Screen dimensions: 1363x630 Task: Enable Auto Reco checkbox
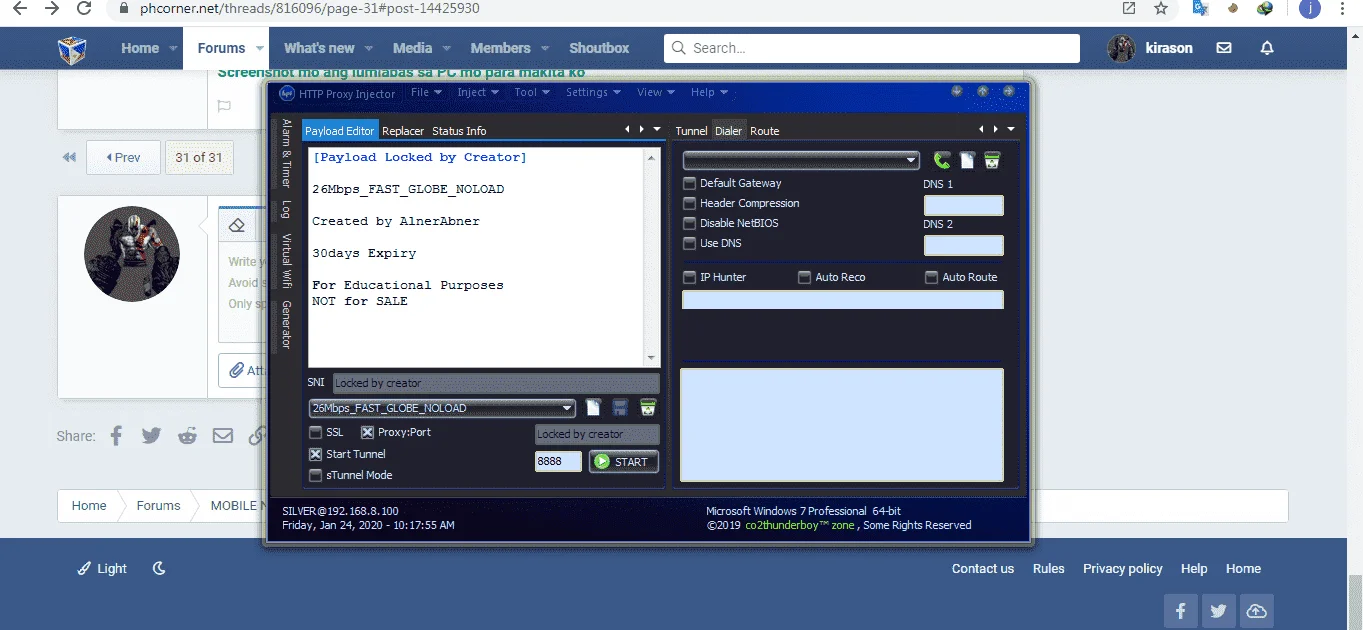pos(804,277)
